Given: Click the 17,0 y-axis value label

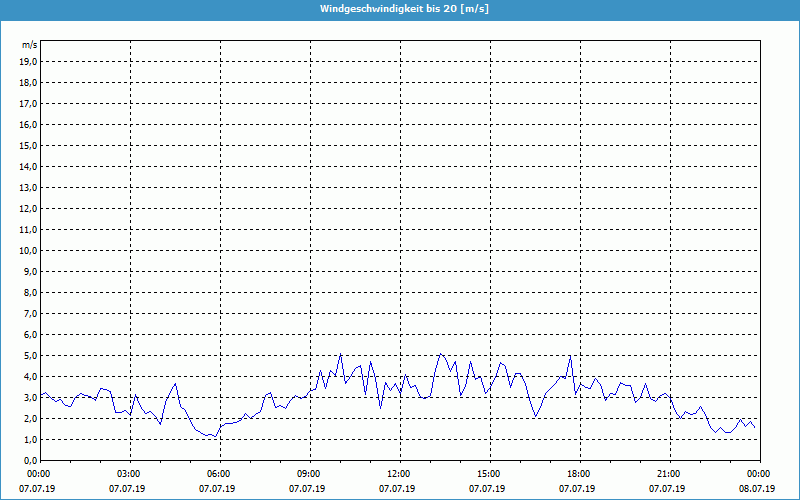Looking at the screenshot, I should click(28, 103).
